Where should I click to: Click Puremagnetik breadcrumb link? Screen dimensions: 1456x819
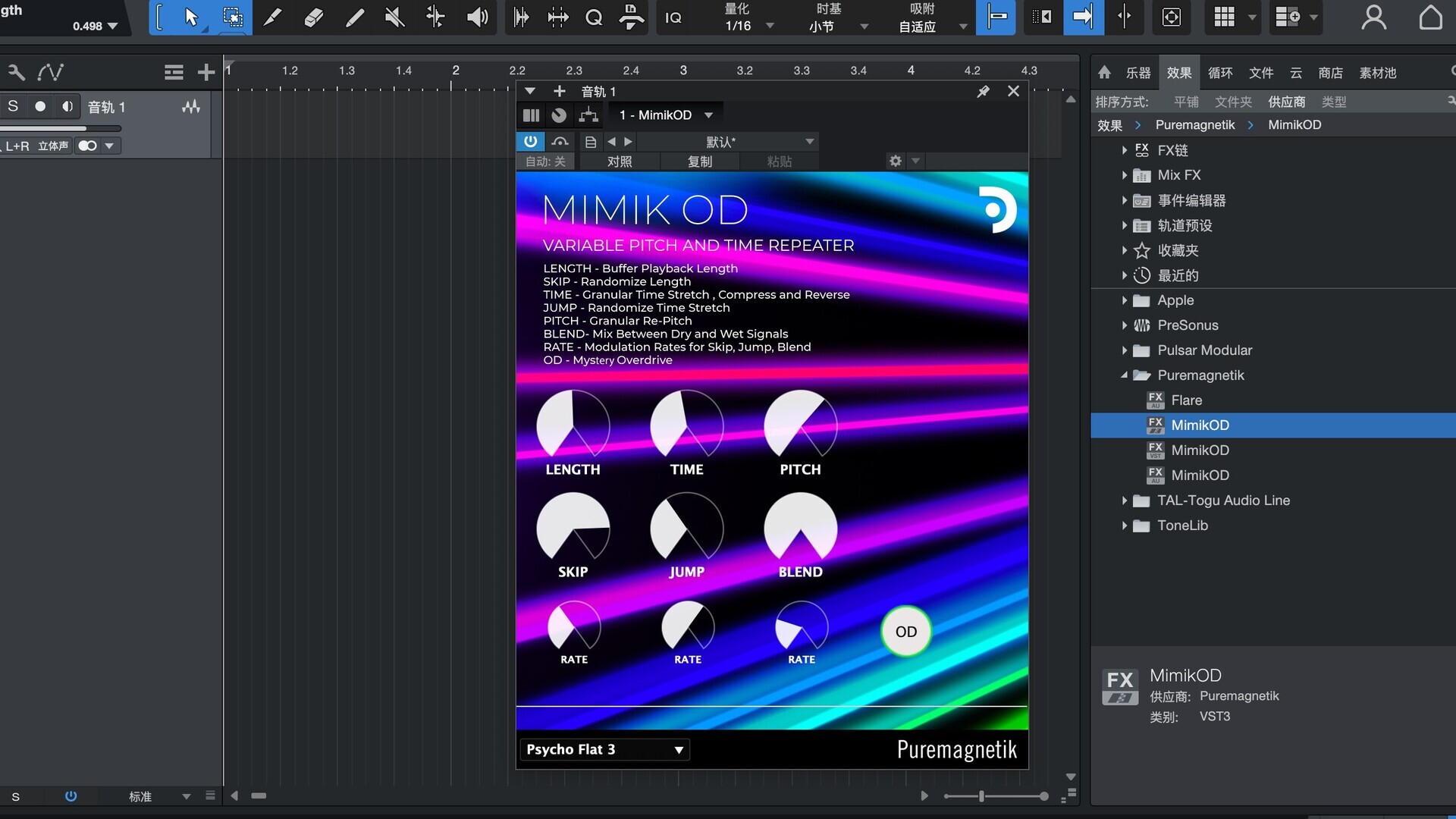[1194, 125]
